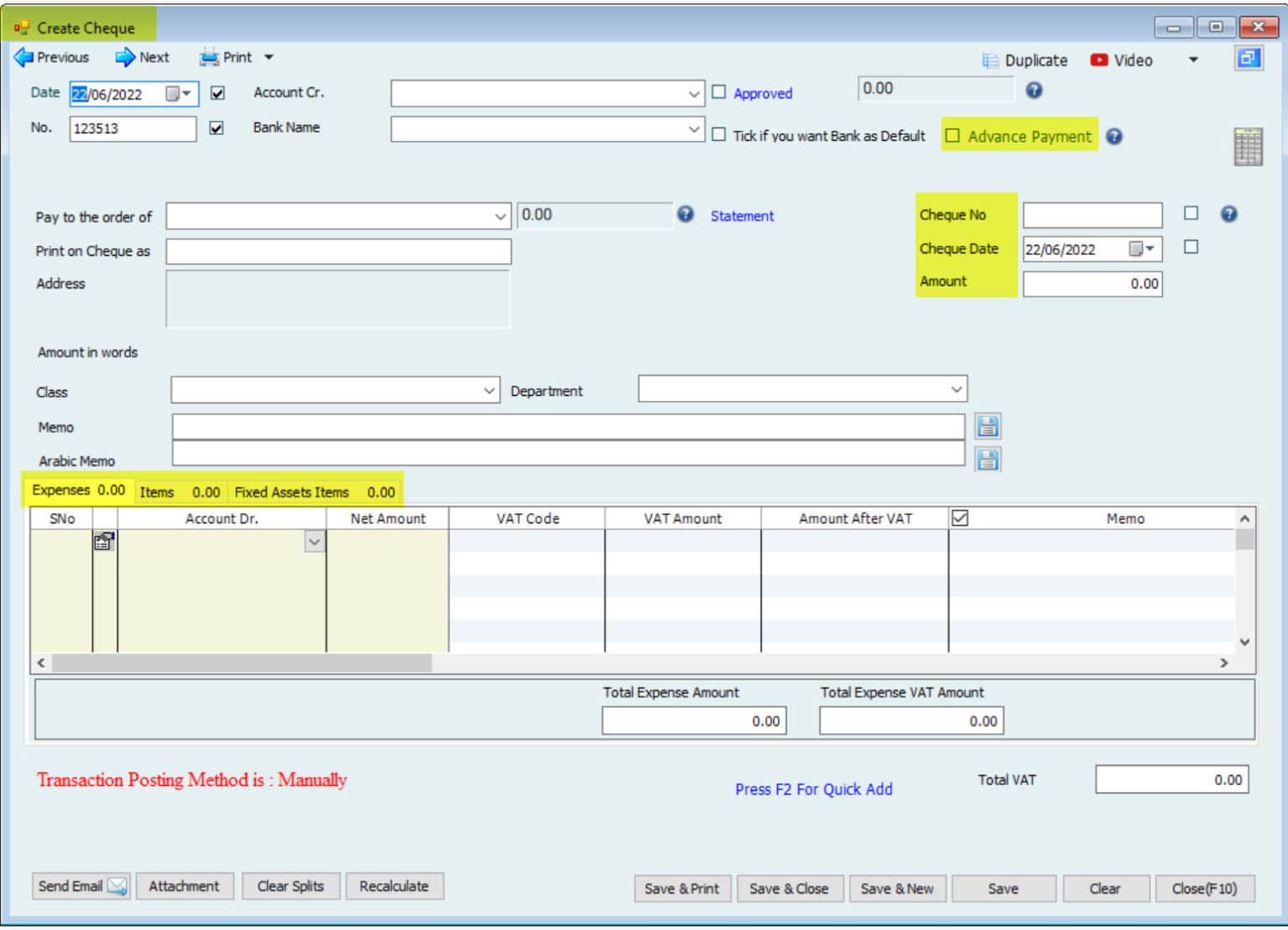
Task: Switch to the Expenses tab
Action: (78, 490)
